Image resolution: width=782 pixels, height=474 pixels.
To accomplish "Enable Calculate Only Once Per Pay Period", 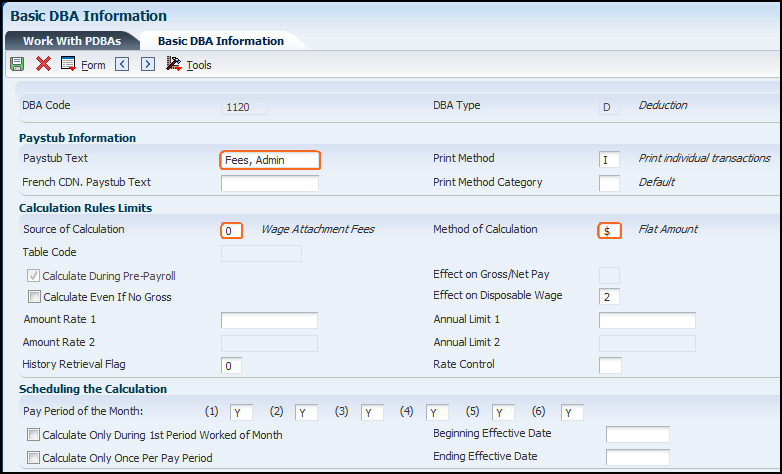I will (33, 458).
